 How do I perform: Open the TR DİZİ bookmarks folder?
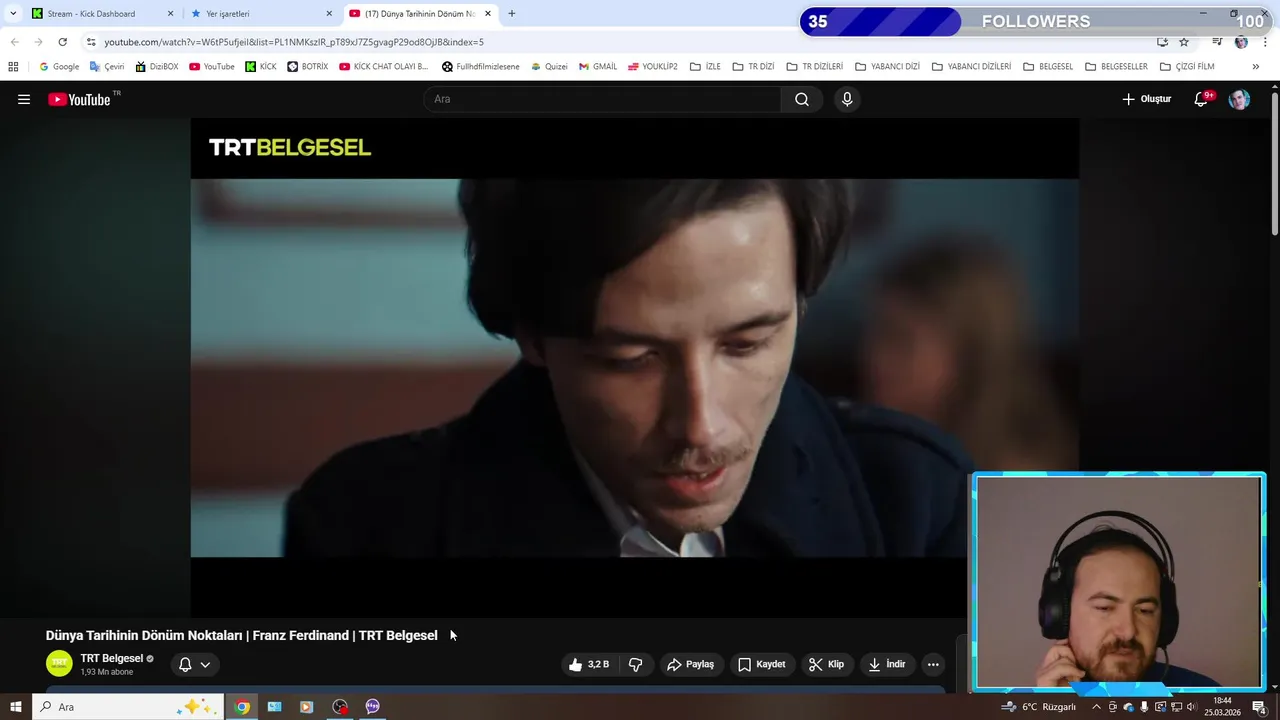tap(753, 66)
